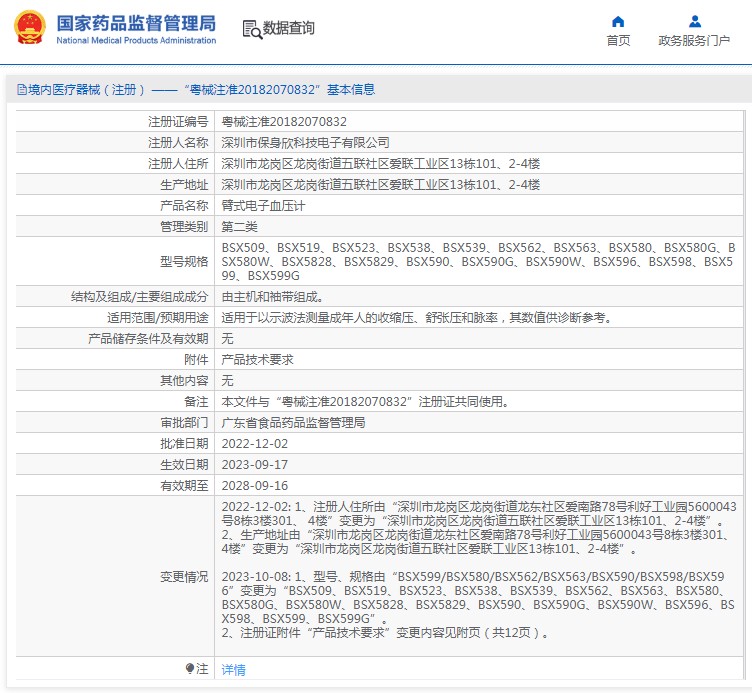
Task: Click the lightbulb icon beside 注
Action: (x=190, y=668)
